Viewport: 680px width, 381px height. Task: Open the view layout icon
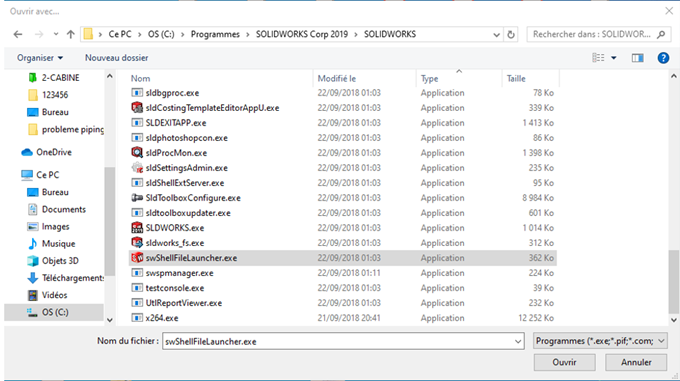point(598,58)
